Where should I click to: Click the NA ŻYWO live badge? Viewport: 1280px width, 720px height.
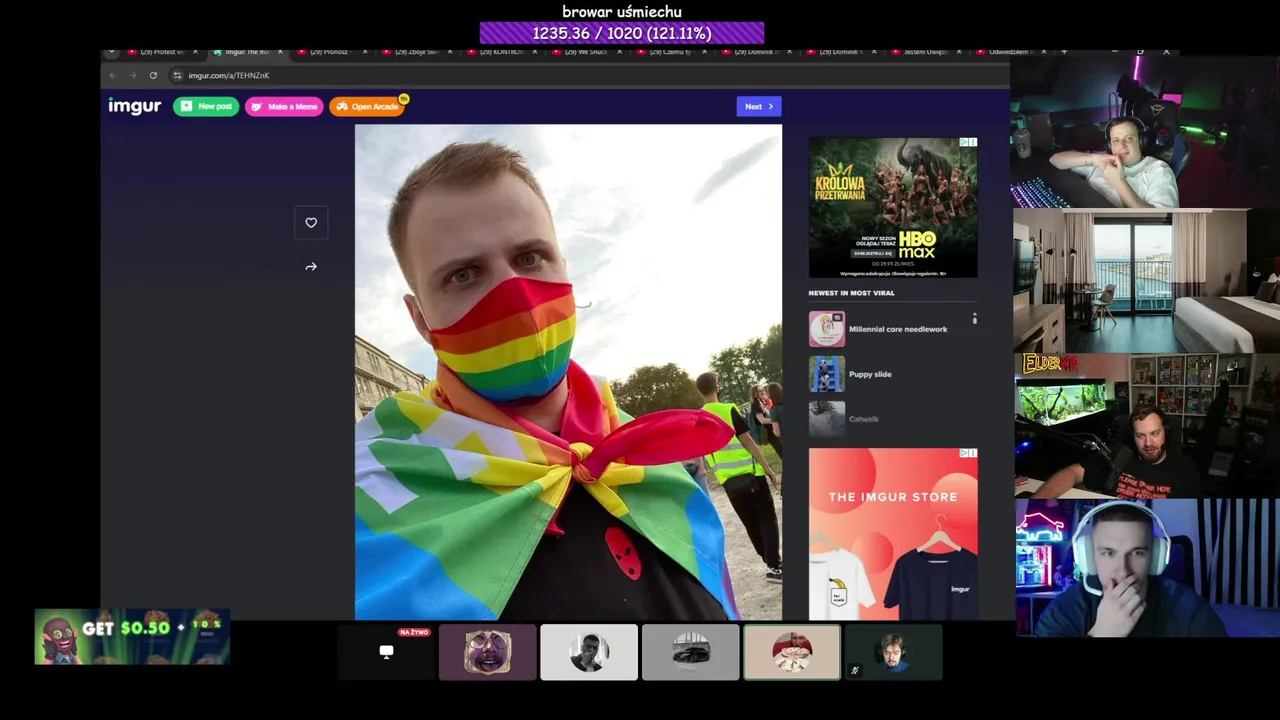click(x=414, y=632)
